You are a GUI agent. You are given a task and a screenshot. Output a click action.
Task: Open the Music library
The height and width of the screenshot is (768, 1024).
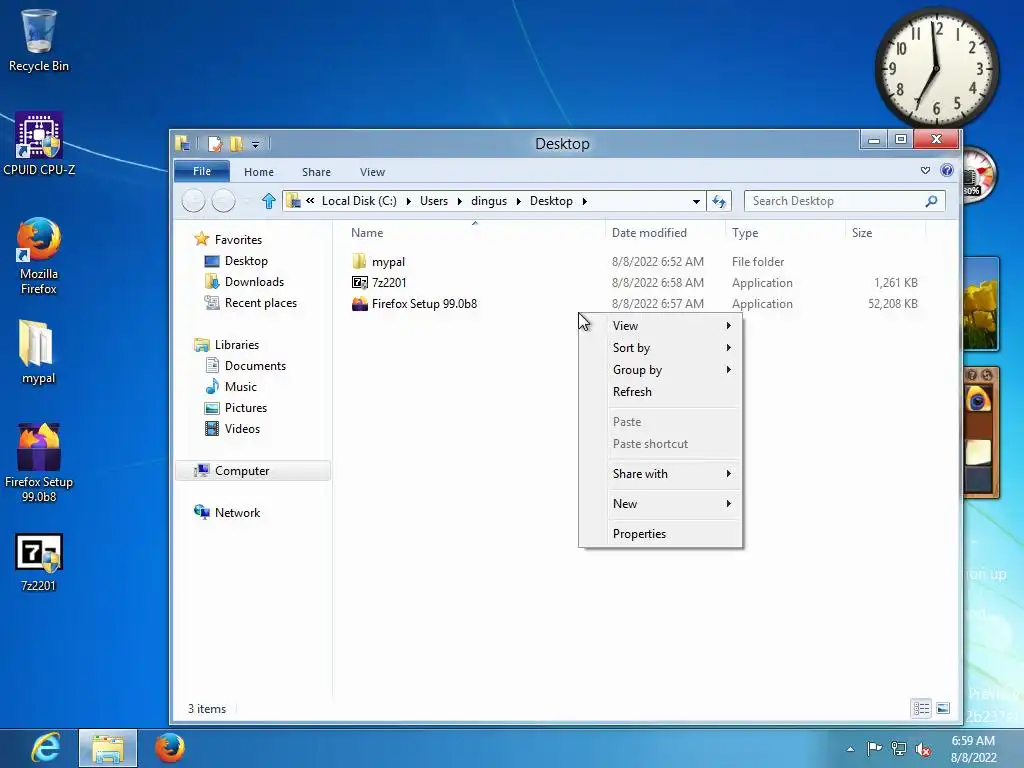240,387
